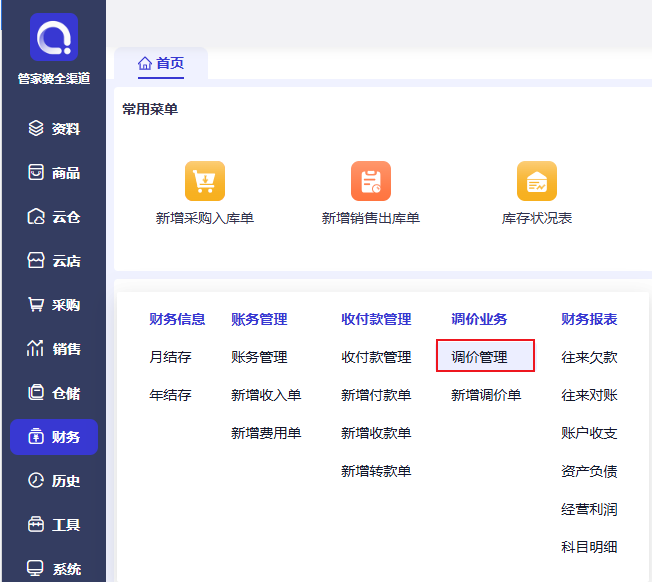Open 调价管理
Image resolution: width=652 pixels, height=582 pixels.
click(485, 356)
